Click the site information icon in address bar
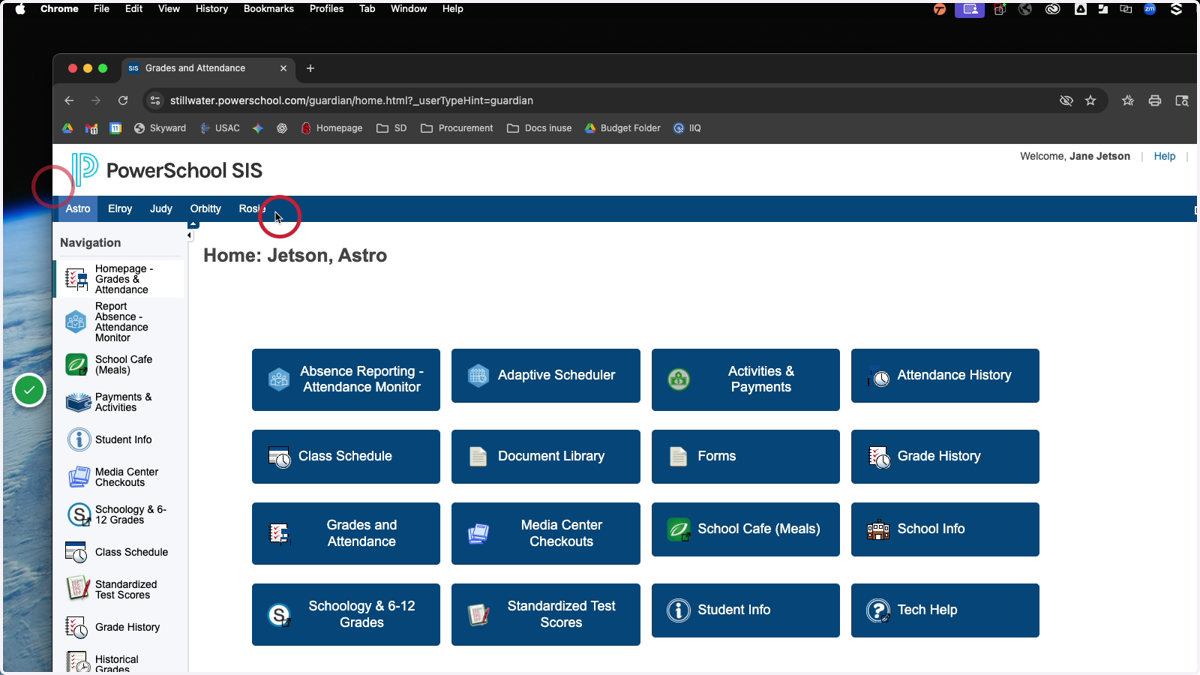The image size is (1200, 675). tap(154, 100)
